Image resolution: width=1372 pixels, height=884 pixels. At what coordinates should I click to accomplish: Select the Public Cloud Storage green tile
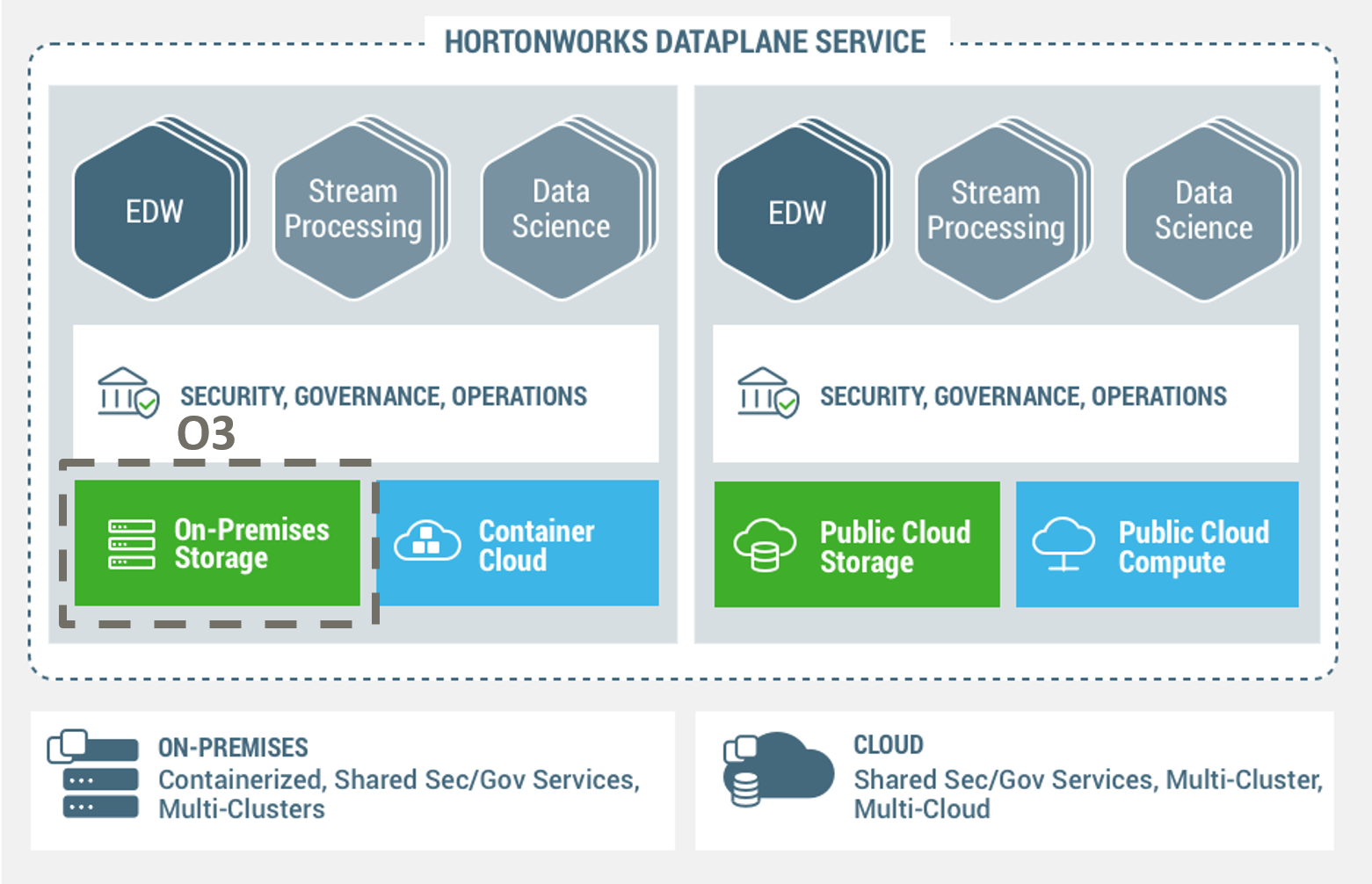click(x=857, y=544)
